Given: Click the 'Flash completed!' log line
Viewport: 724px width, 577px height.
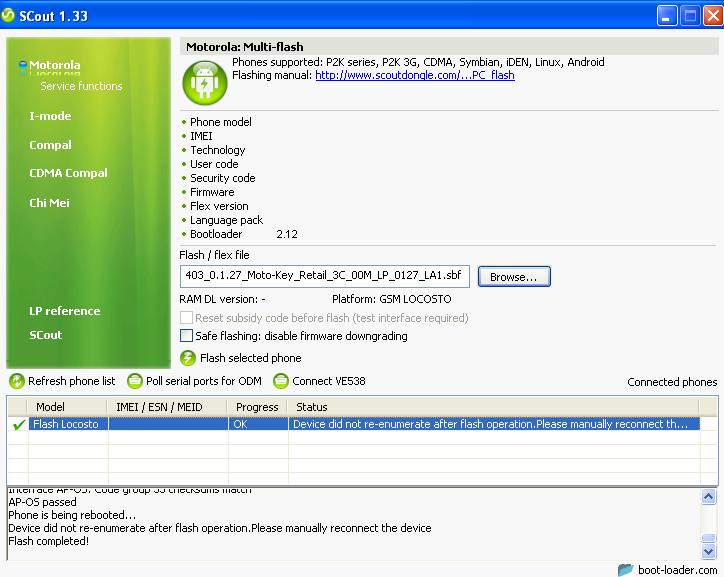Looking at the screenshot, I should [x=48, y=541].
